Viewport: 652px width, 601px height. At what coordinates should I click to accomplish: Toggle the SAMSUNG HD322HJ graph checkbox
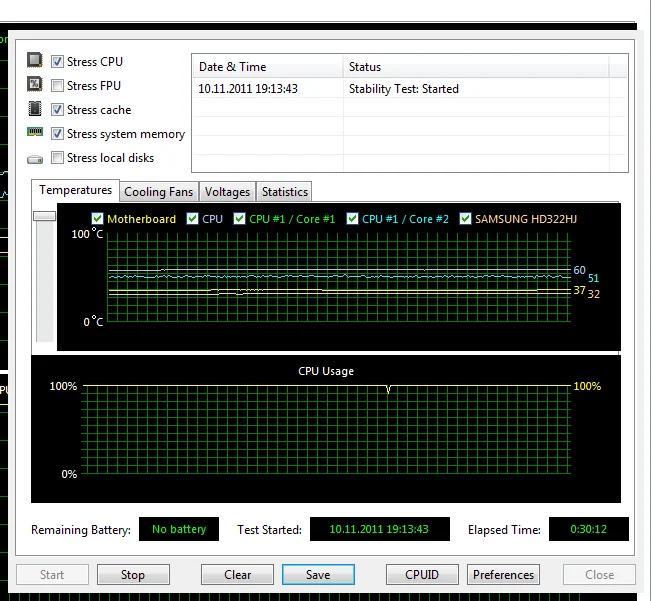tap(465, 219)
